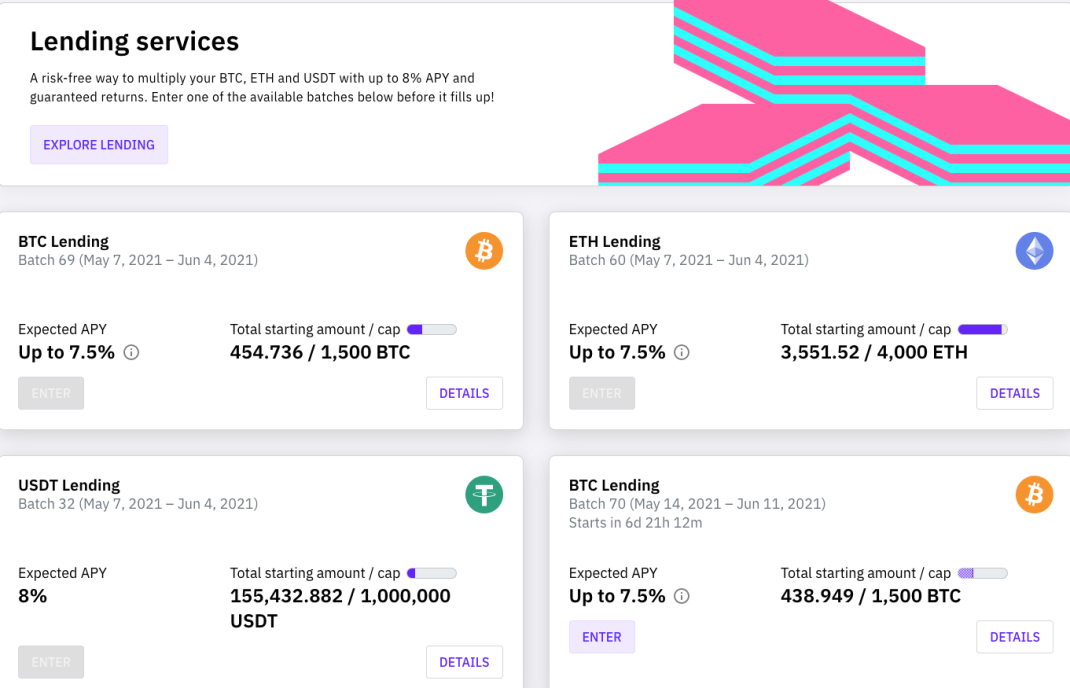Click the Bitcoin icon on Batch 70 card
Viewport: 1070px width, 688px height.
tap(1035, 494)
